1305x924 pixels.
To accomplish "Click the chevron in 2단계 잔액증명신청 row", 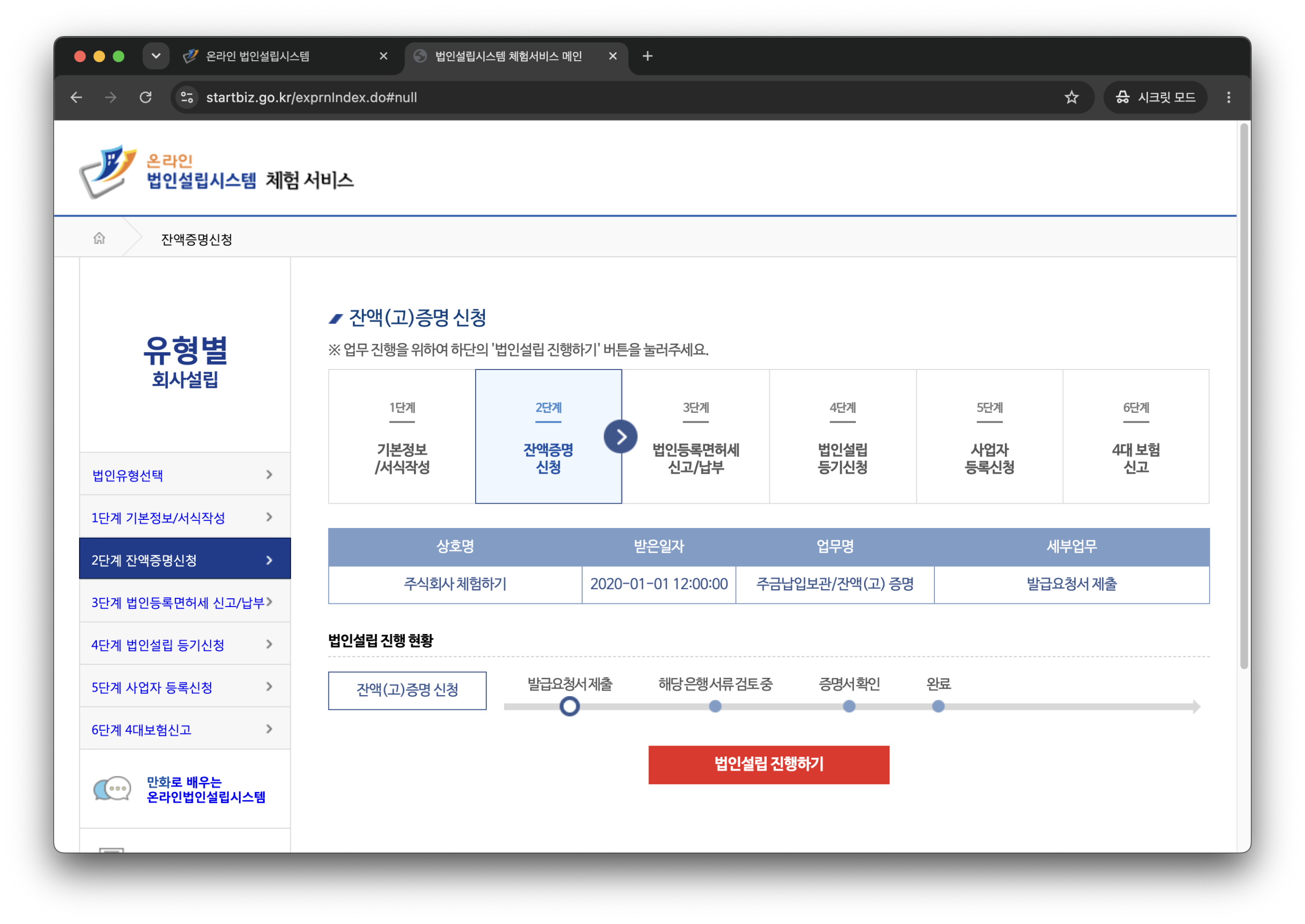I will [269, 560].
